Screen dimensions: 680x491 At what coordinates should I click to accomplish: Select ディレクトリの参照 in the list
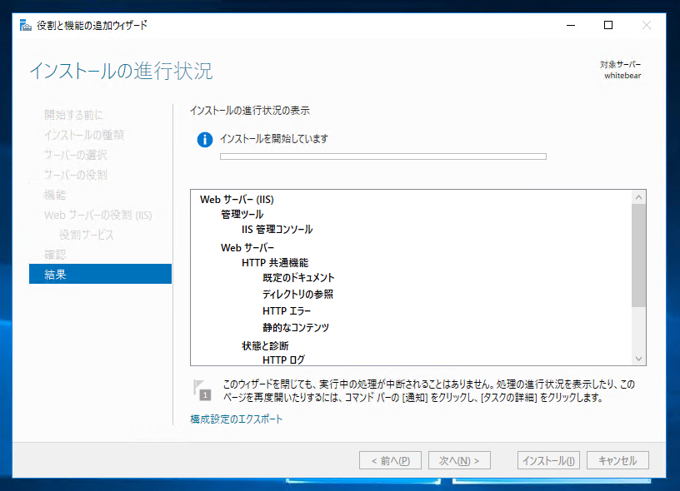[x=298, y=295]
